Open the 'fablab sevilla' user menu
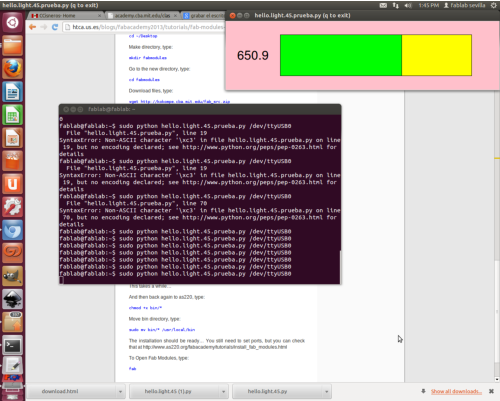This screenshot has height=401, width=500. (x=464, y=5)
